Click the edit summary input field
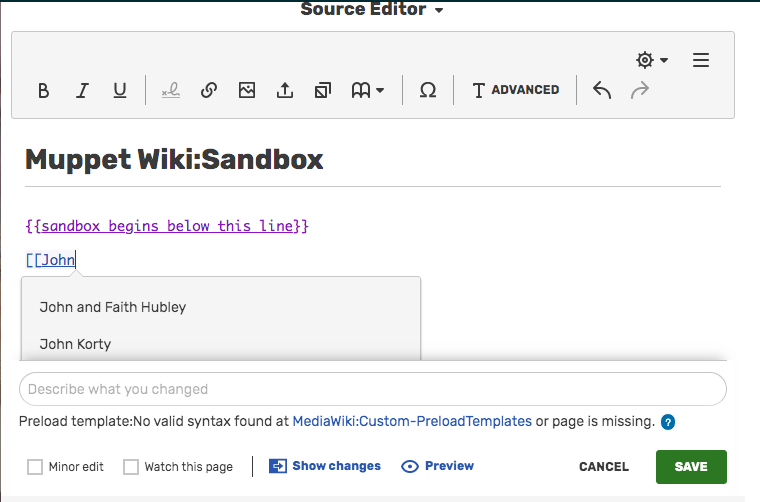 (372, 389)
